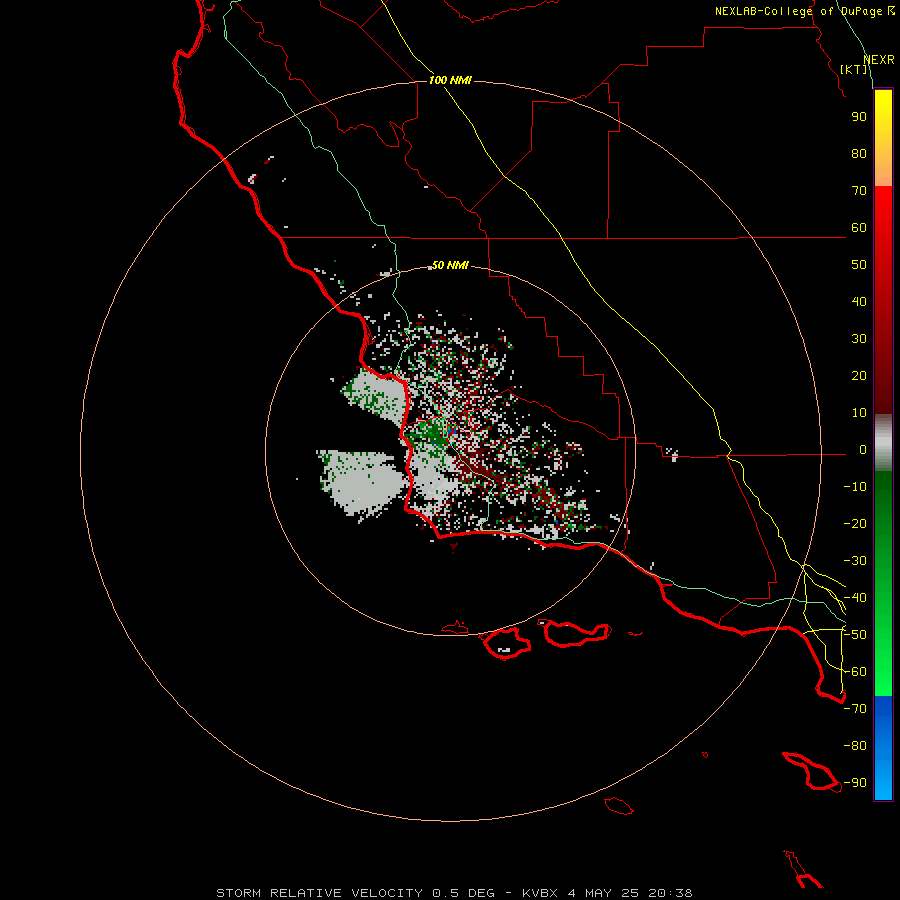This screenshot has height=900, width=900.
Task: Click the blue bottom segment of color bar
Action: coord(883,748)
